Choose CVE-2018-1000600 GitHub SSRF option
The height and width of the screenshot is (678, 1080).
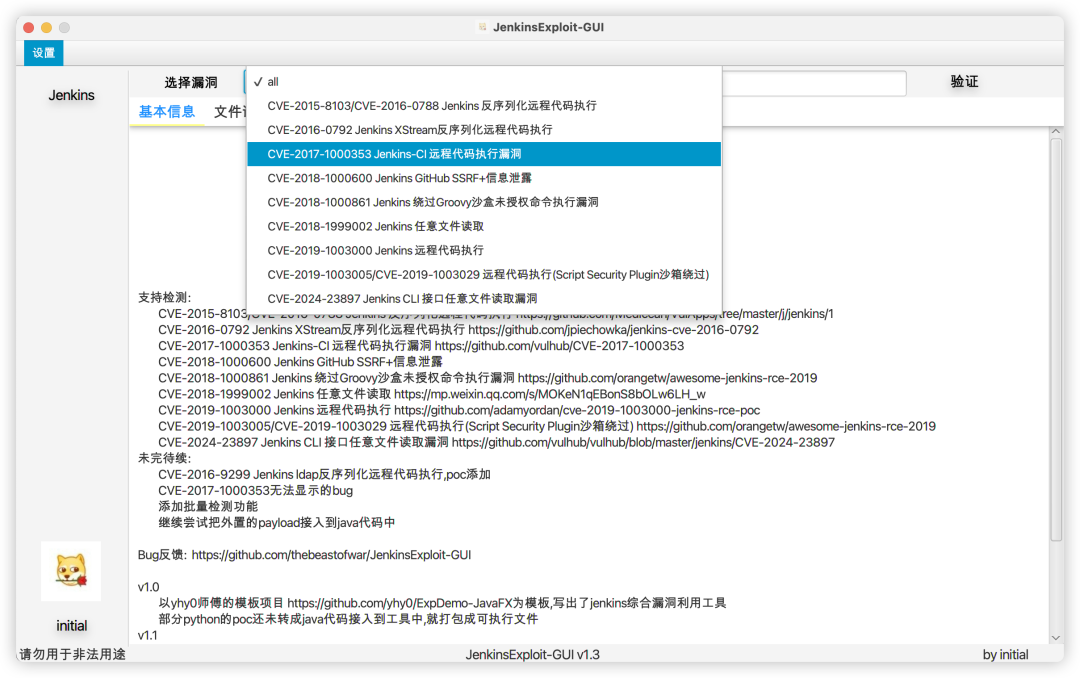[x=484, y=178]
